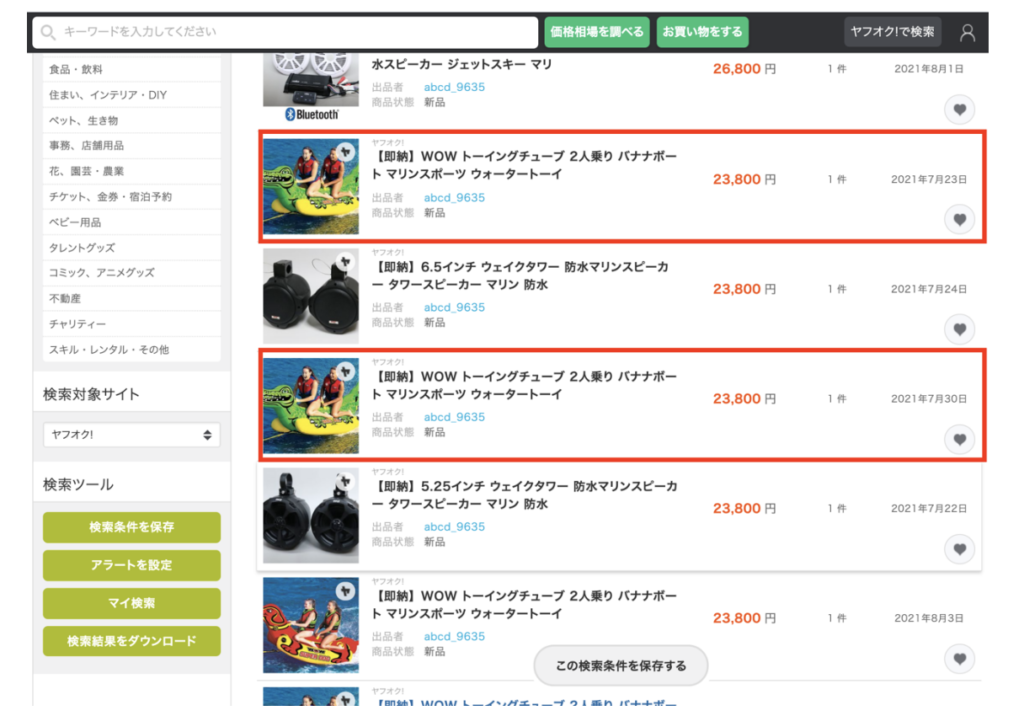Click heart icon for August 3 listing

(x=959, y=658)
